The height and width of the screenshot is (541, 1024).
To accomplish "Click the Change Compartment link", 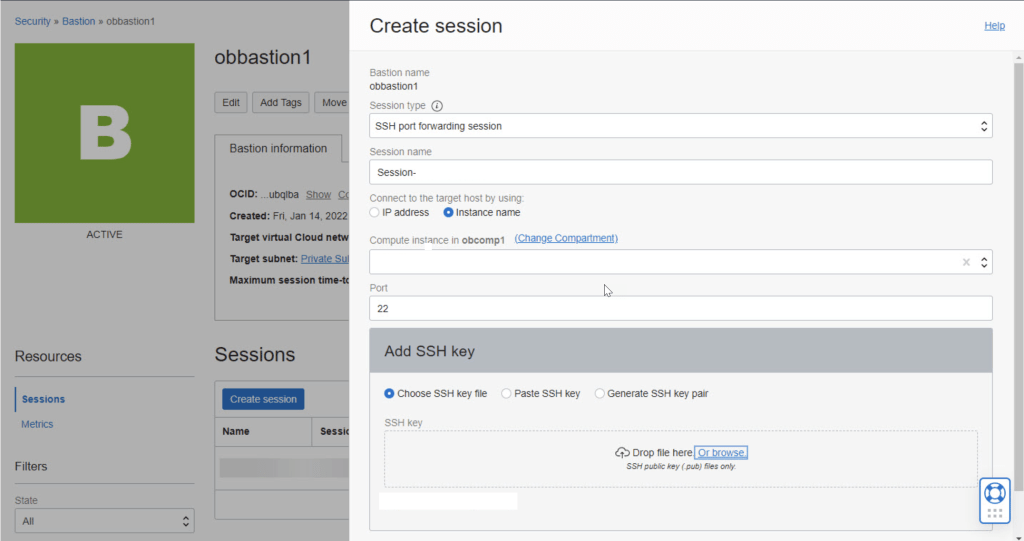I will 566,238.
